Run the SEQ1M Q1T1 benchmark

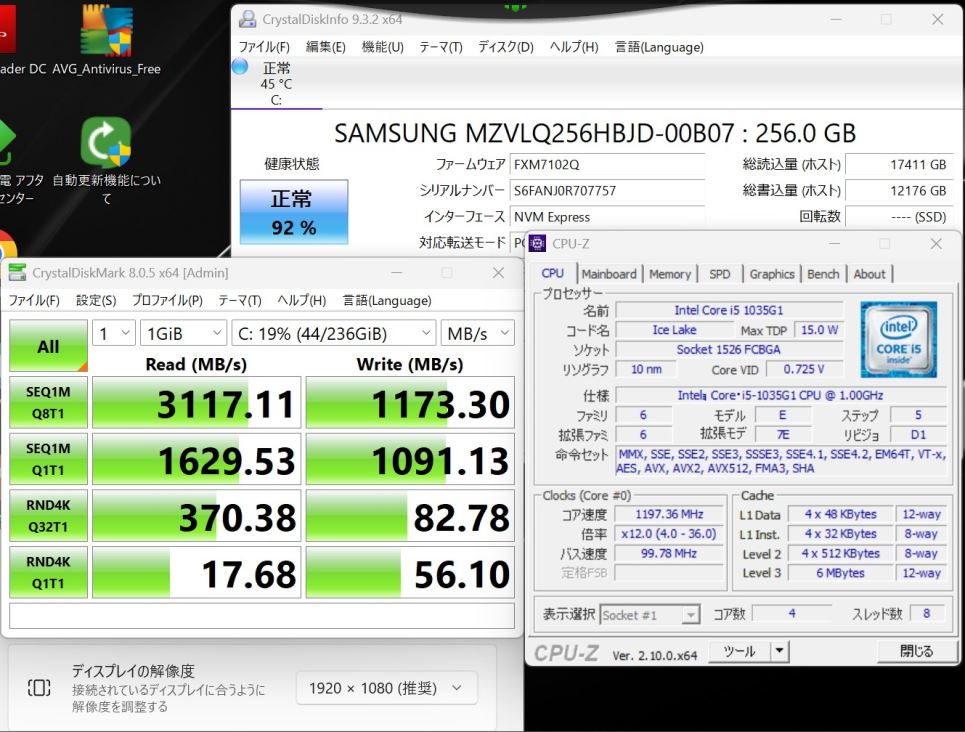[x=48, y=459]
